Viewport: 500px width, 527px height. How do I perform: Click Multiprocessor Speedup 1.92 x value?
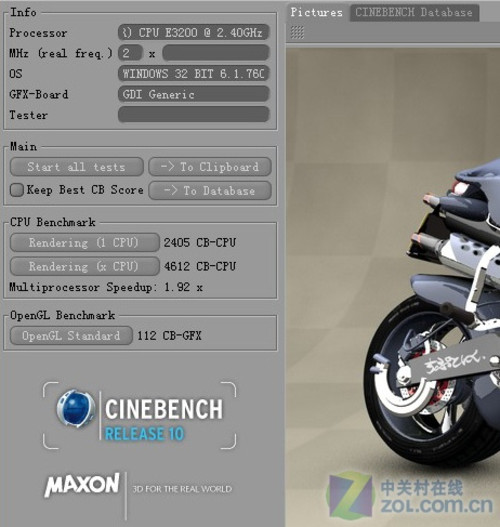click(183, 287)
